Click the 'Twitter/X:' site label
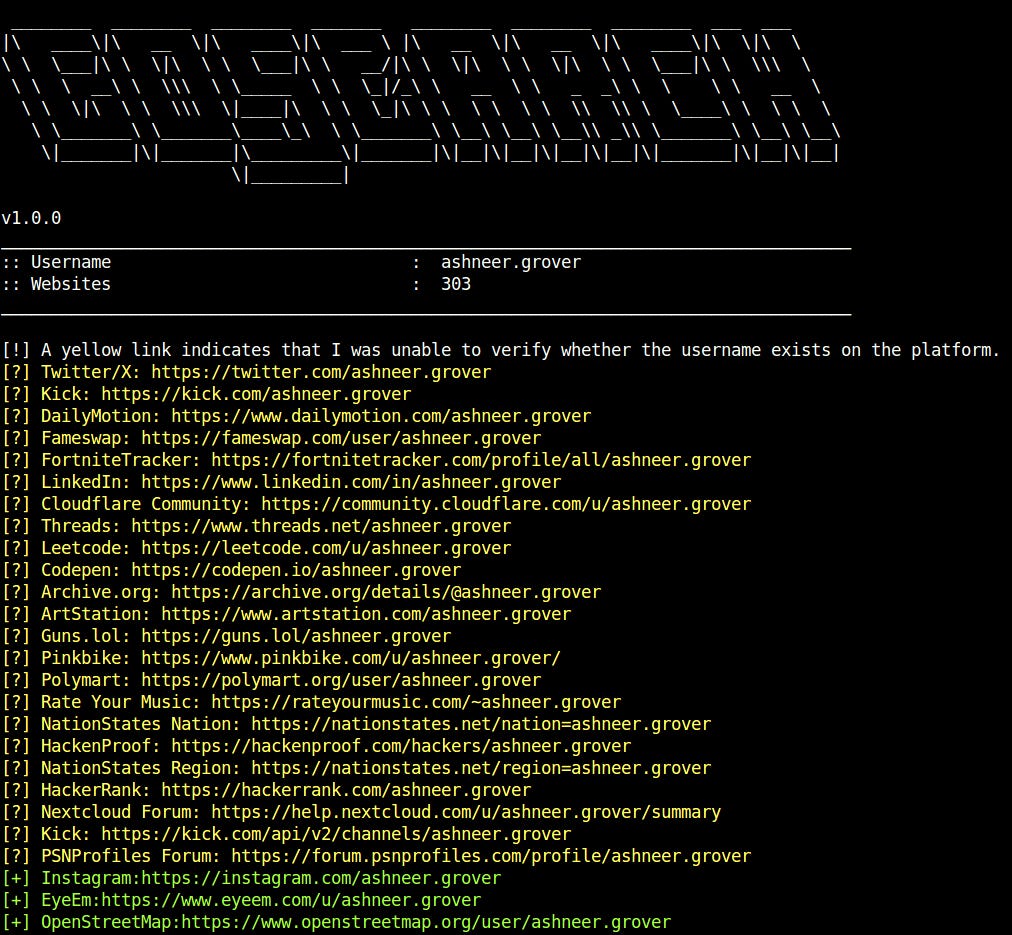The image size is (1012, 935). point(91,372)
